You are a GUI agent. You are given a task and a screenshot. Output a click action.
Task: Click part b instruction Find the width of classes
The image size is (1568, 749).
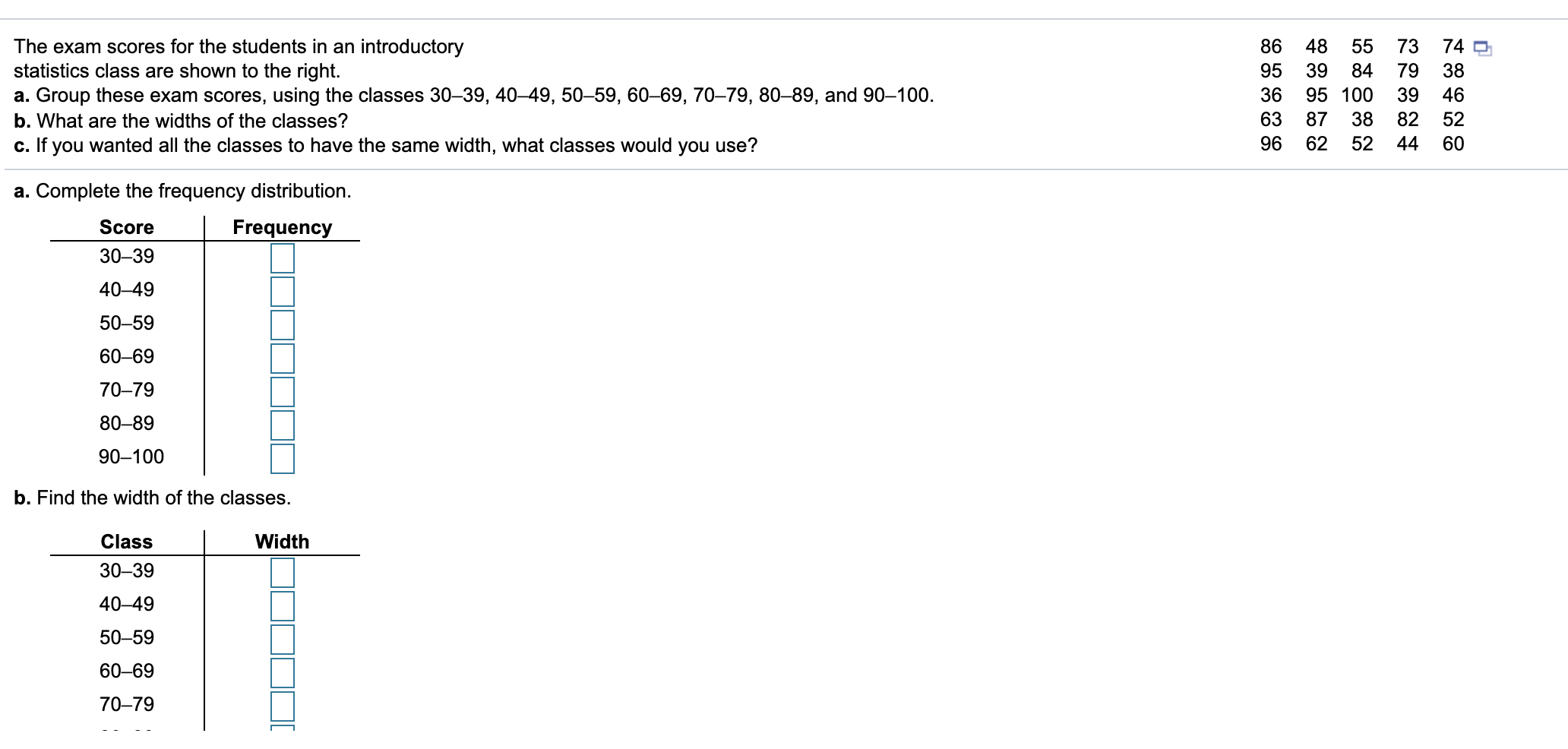151,498
